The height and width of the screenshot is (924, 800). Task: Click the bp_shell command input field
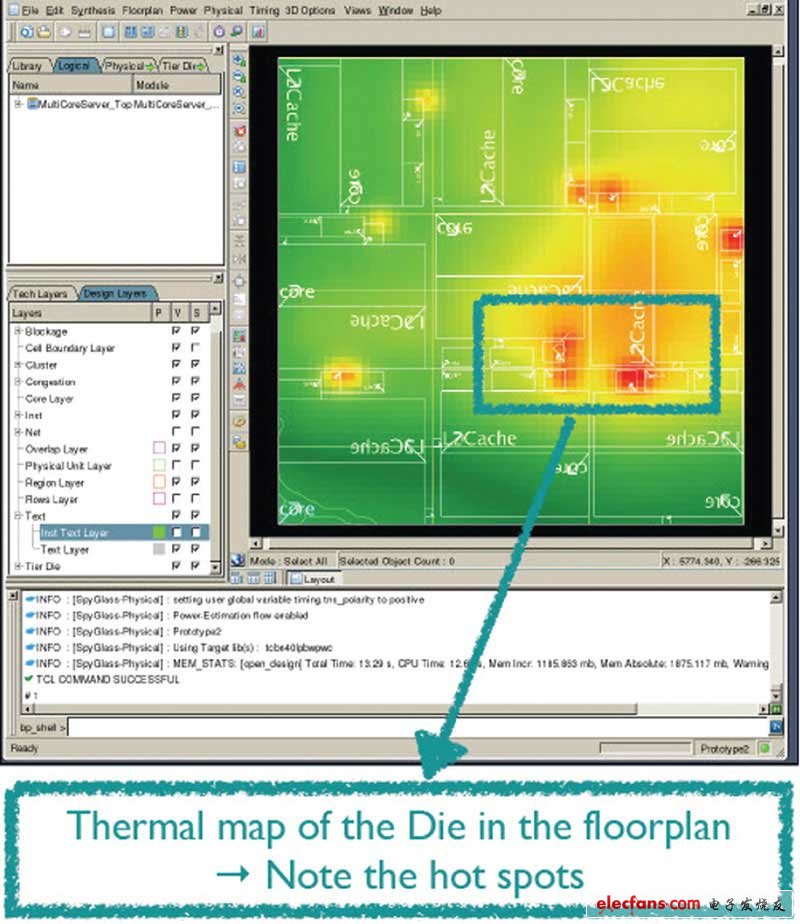(x=400, y=727)
